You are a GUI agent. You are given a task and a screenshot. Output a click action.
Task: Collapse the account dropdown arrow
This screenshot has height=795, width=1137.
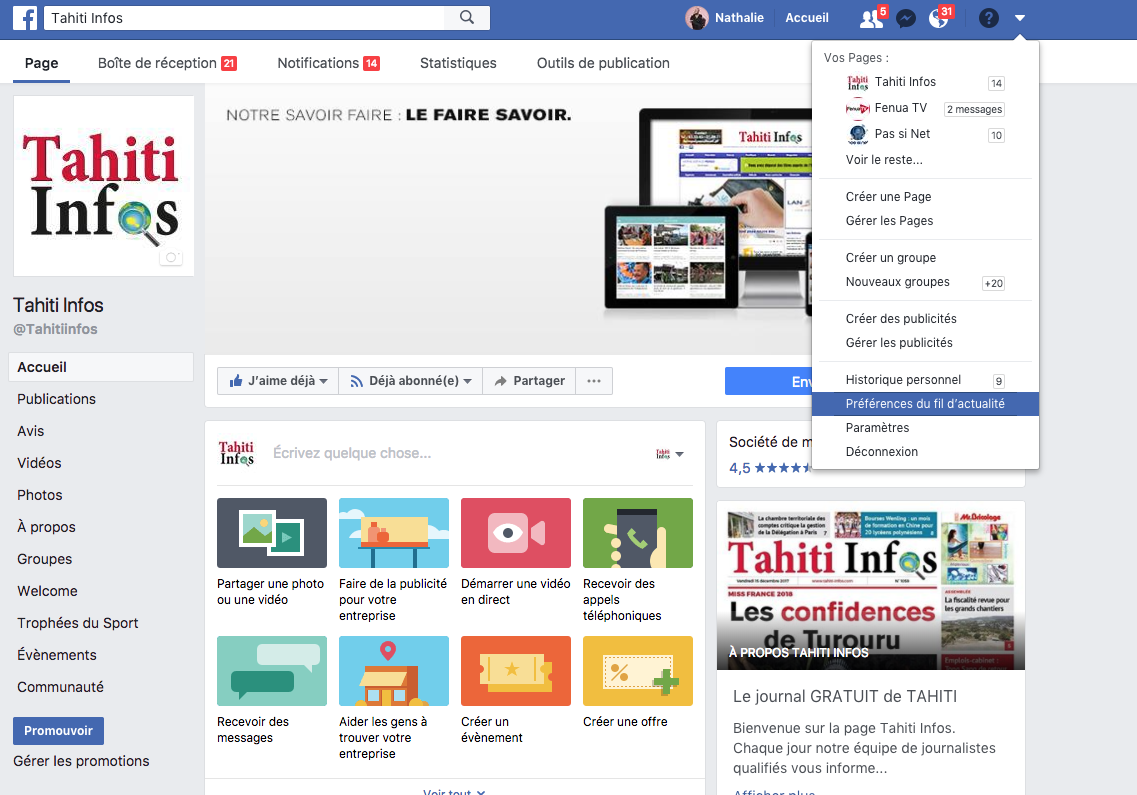pos(1020,18)
